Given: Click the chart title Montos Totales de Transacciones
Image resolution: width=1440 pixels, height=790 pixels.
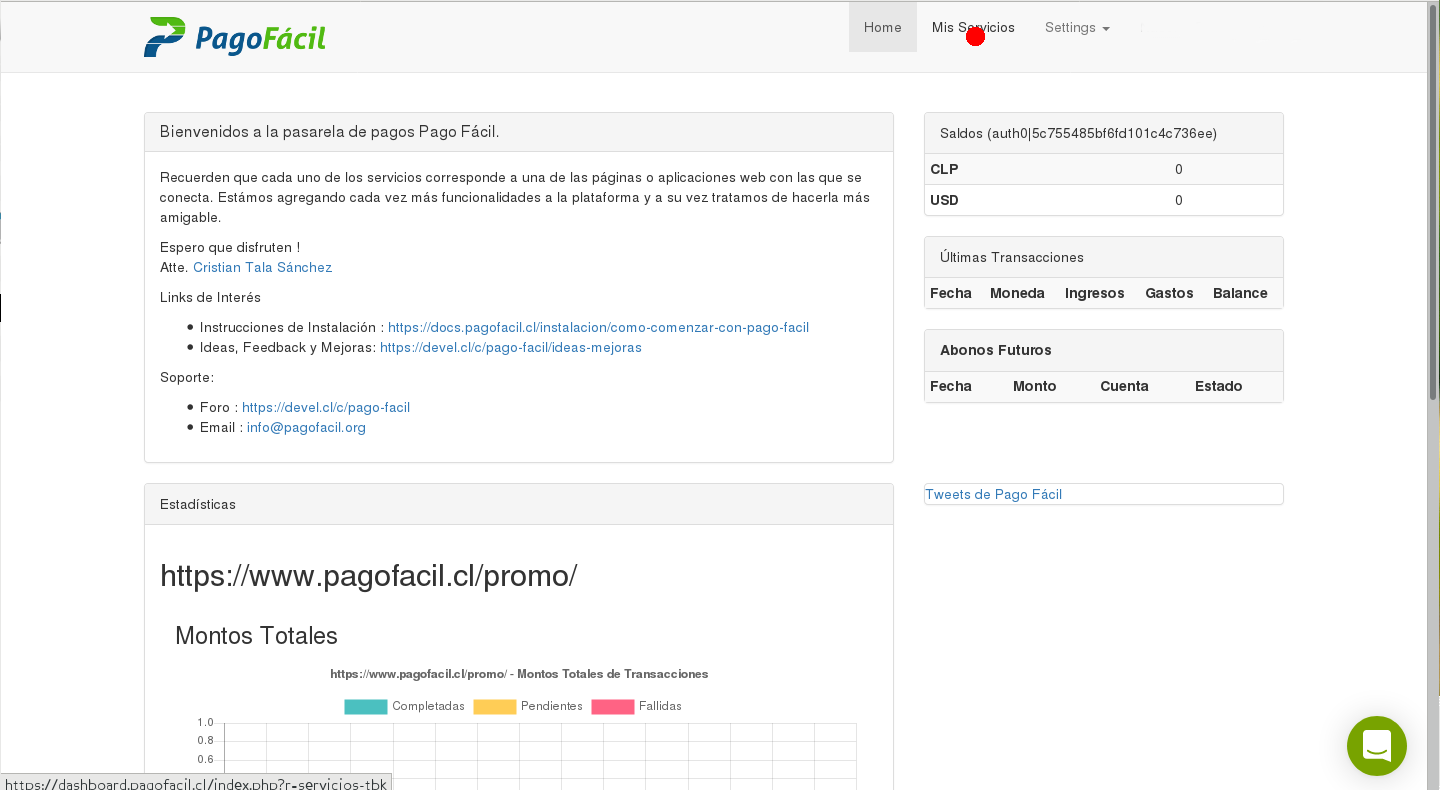Looking at the screenshot, I should pos(519,674).
